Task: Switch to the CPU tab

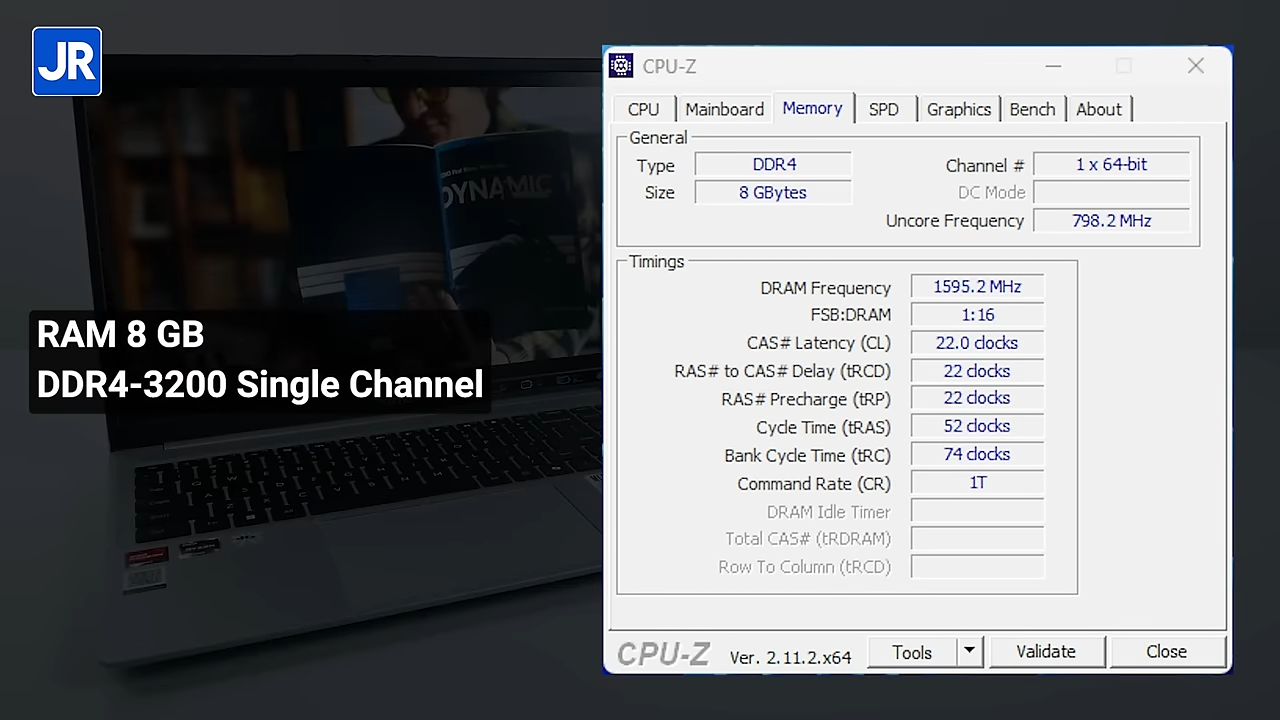Action: pyautogui.click(x=643, y=109)
